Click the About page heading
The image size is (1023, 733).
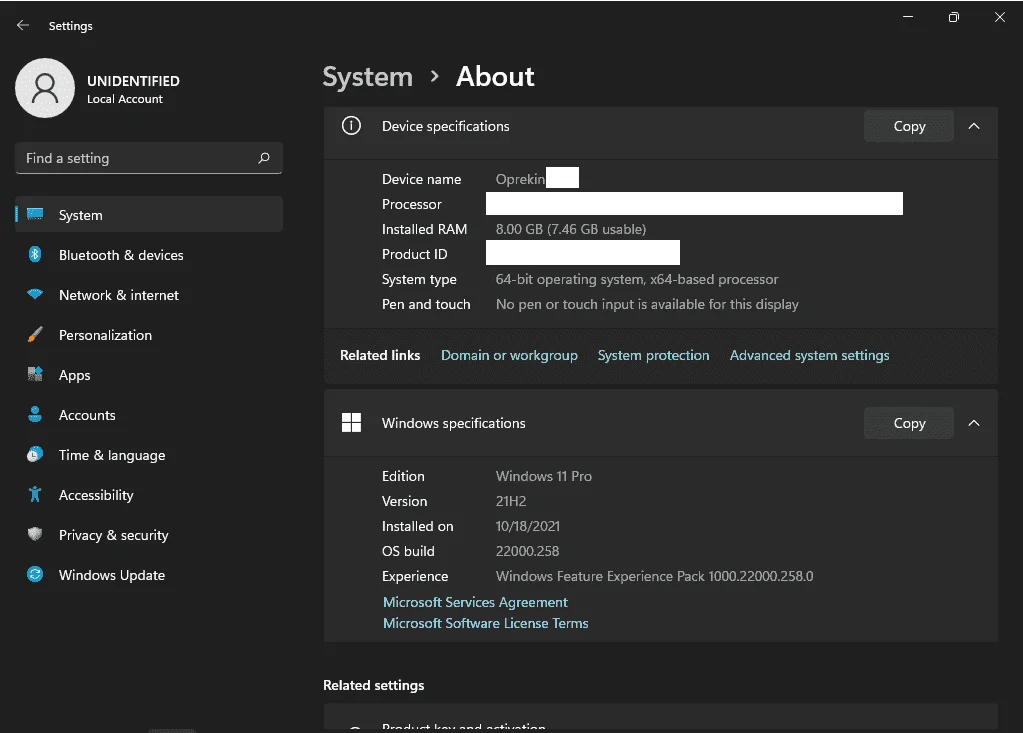pos(495,76)
